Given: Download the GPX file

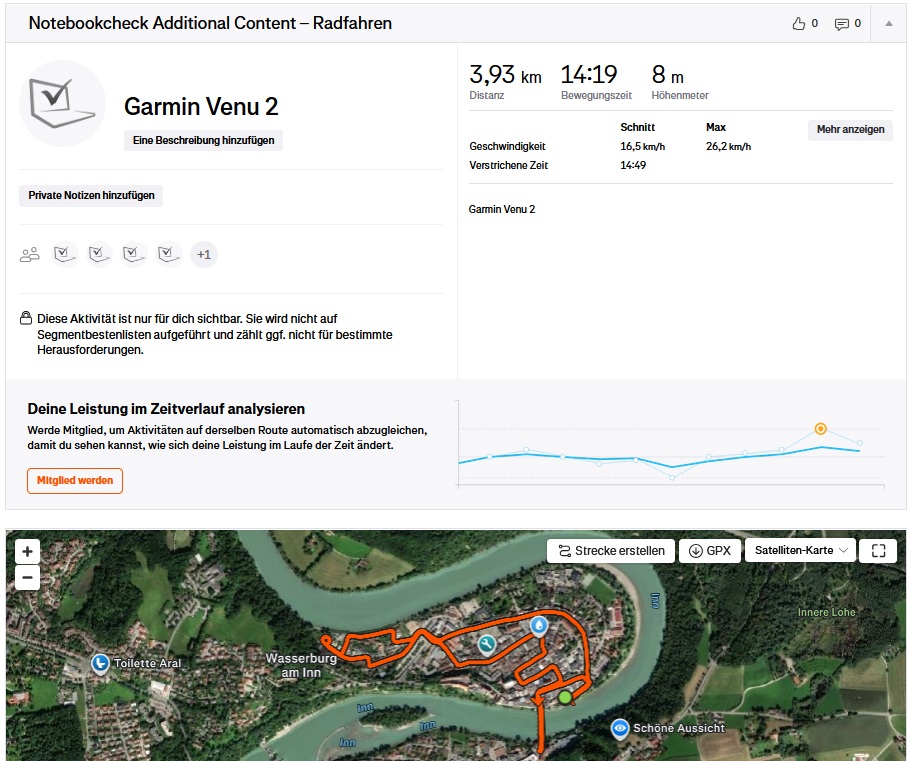Looking at the screenshot, I should (709, 551).
